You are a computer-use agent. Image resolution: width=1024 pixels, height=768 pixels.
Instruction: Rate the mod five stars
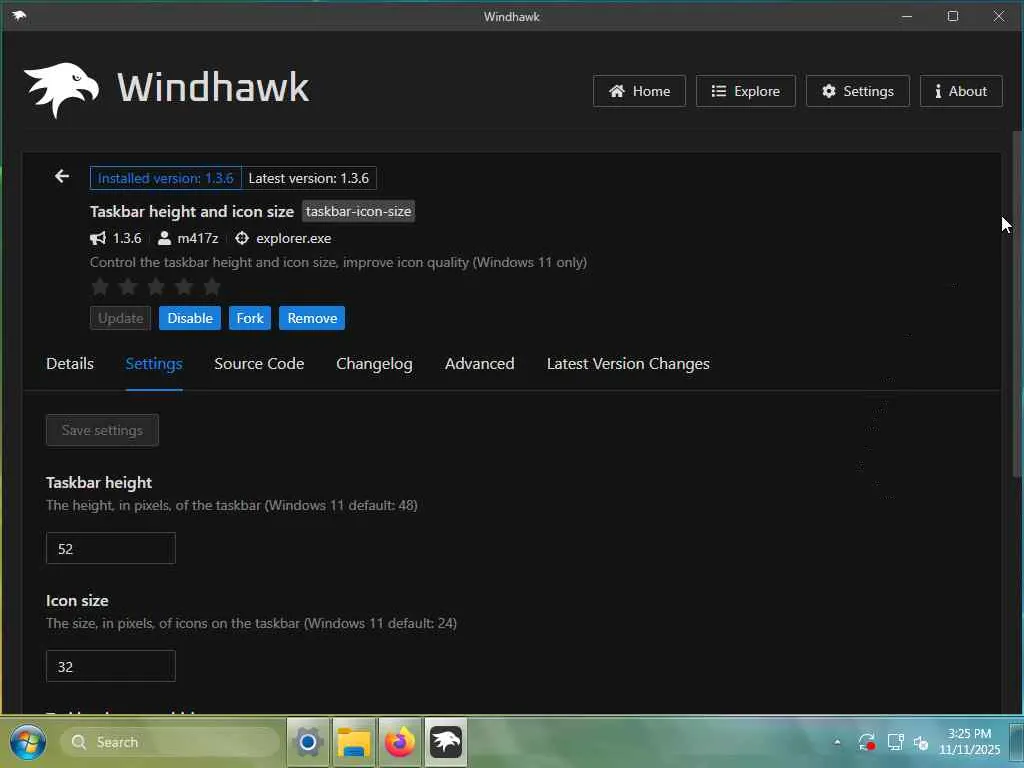coord(212,286)
